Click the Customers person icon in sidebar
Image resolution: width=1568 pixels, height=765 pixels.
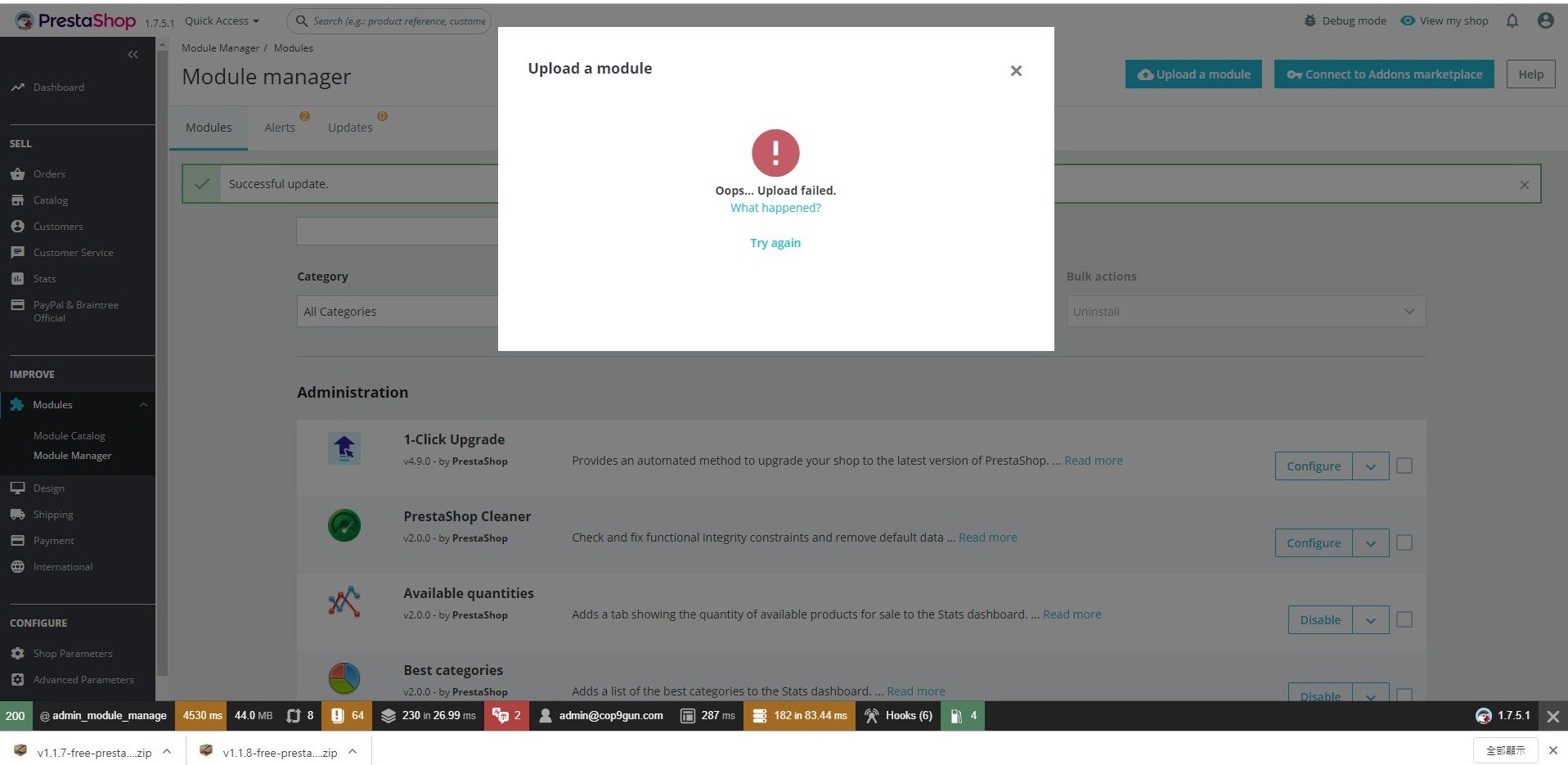[17, 226]
